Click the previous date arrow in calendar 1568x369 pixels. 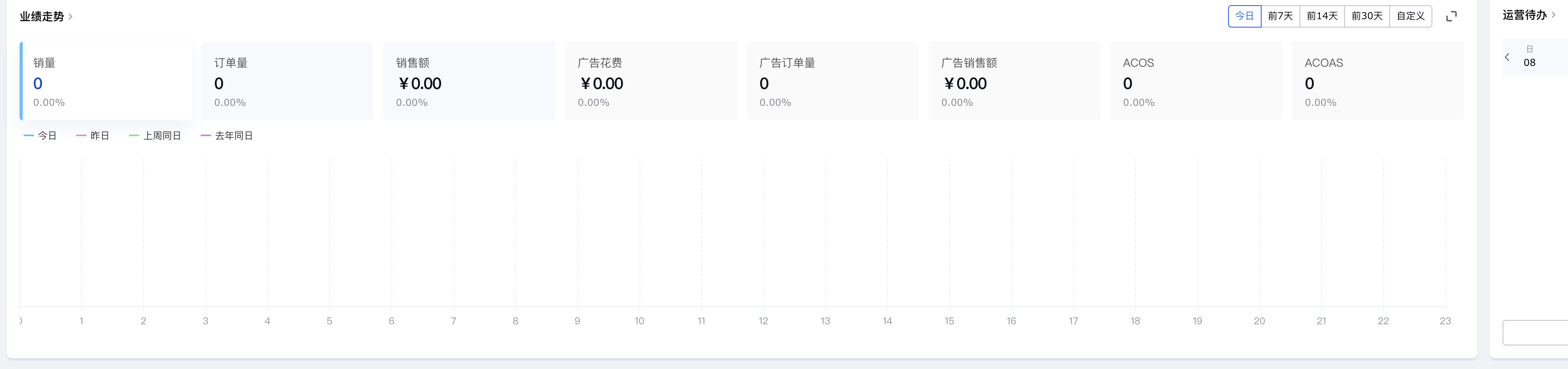pyautogui.click(x=1507, y=57)
